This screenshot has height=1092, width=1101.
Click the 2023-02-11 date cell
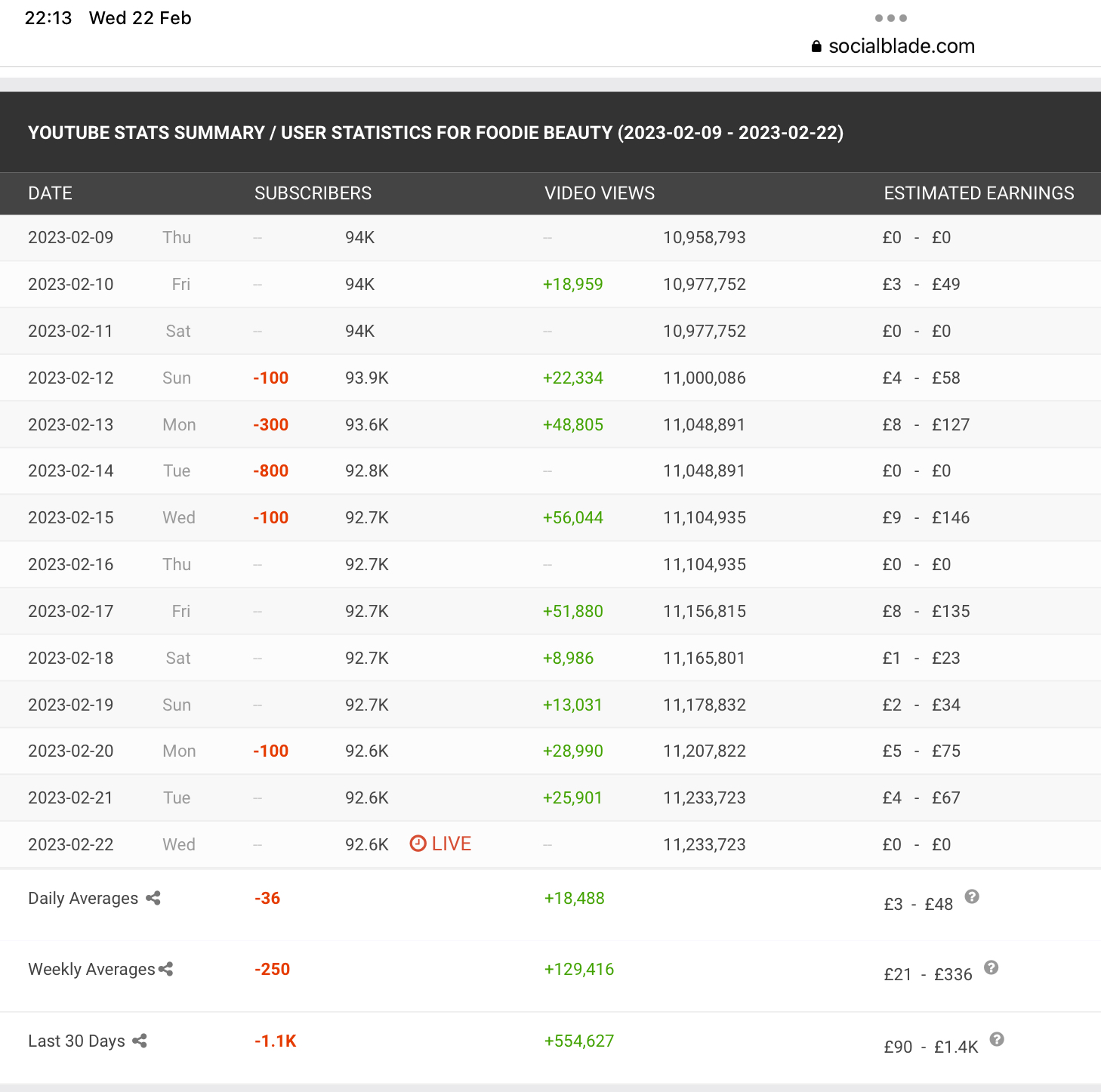[70, 331]
